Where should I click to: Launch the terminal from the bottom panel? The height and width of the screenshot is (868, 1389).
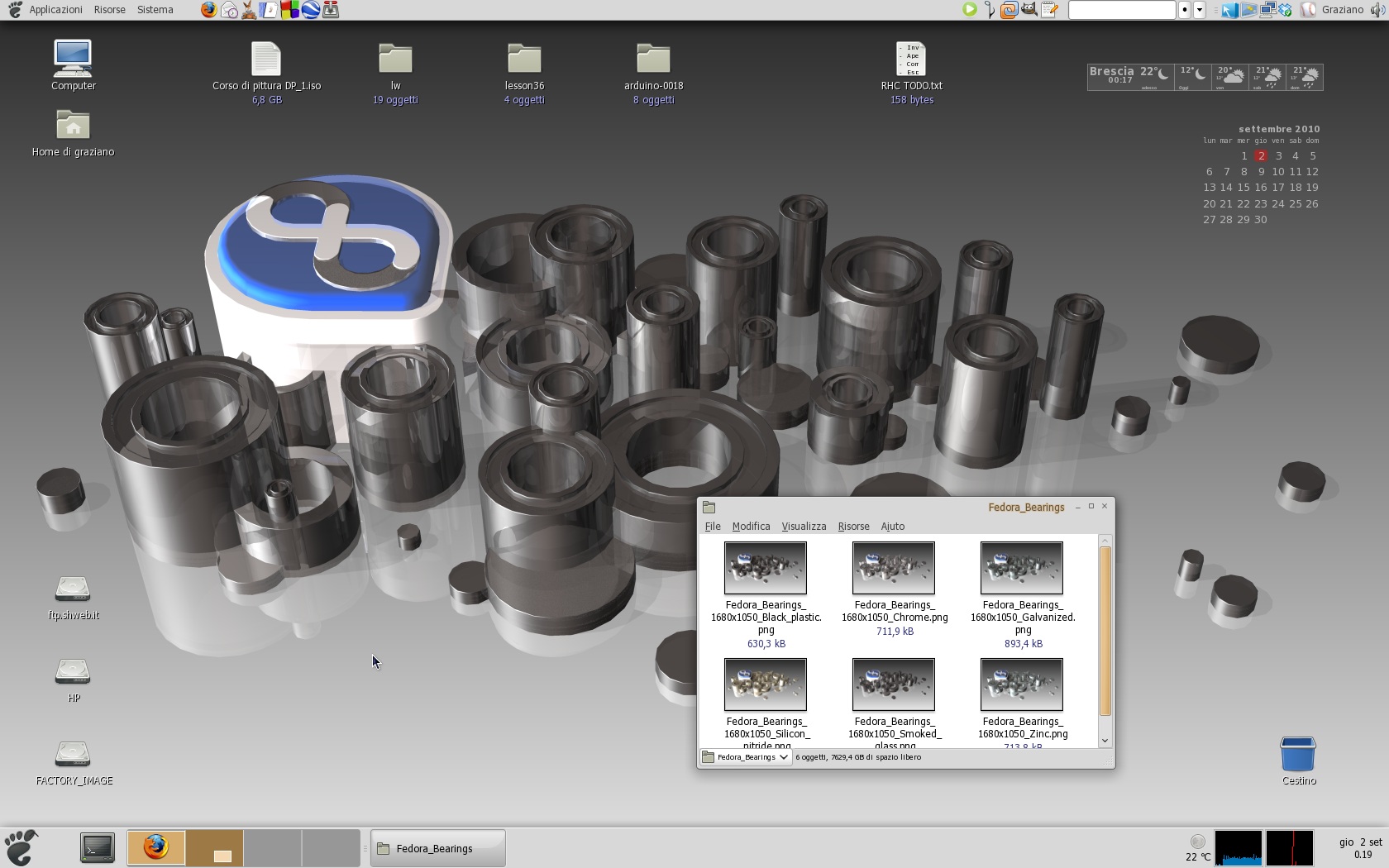pos(98,848)
